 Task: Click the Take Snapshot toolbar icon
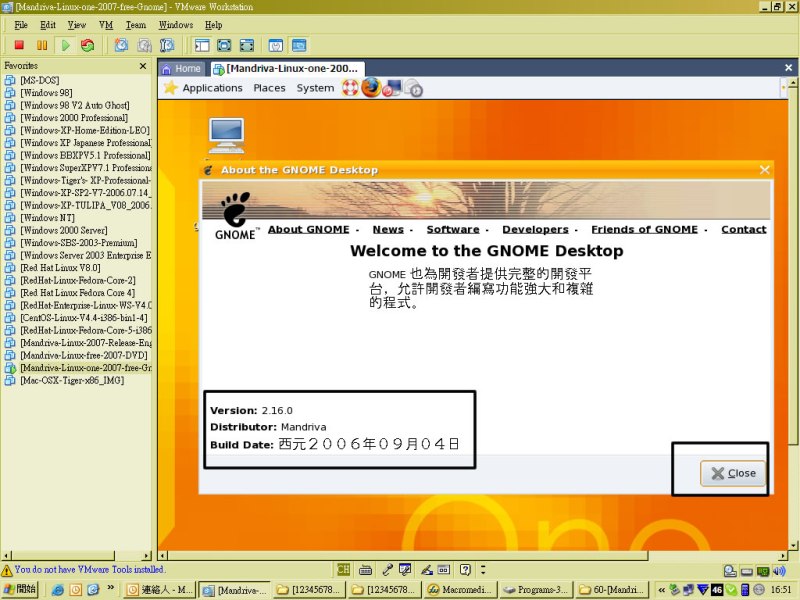pos(121,45)
